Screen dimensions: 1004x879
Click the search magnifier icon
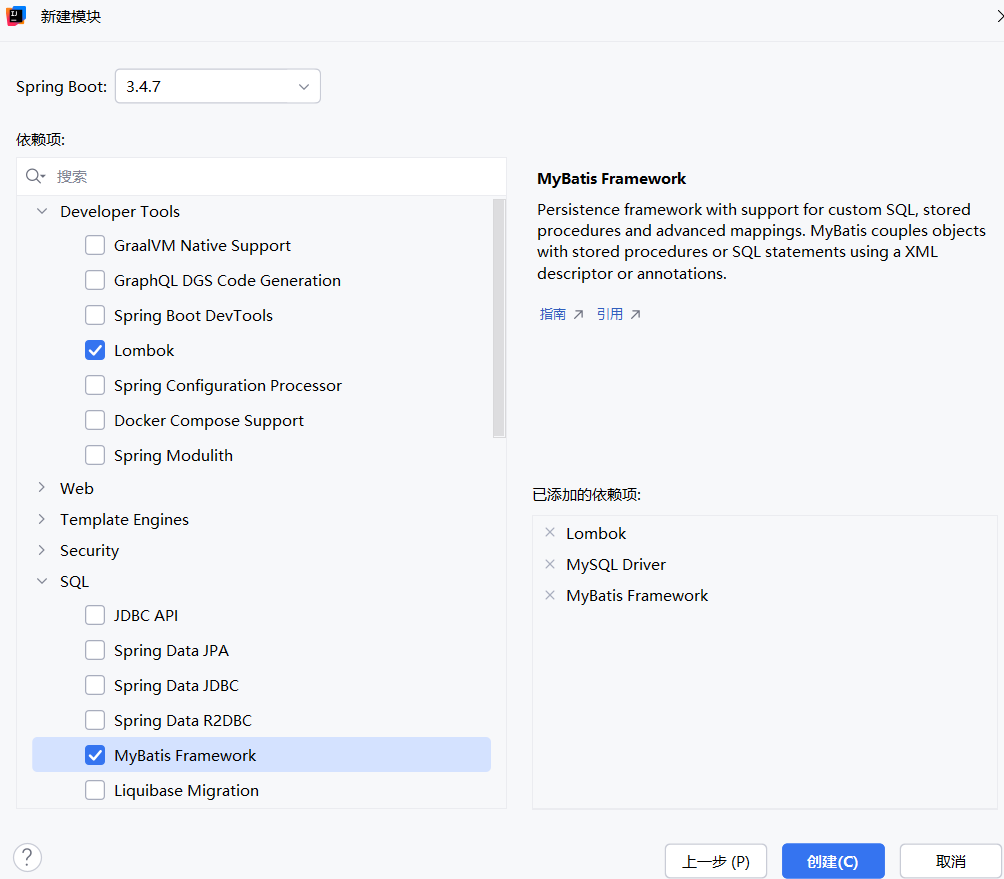35,176
